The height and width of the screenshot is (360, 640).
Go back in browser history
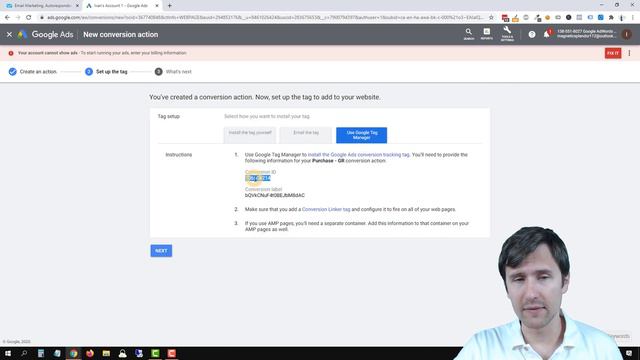pyautogui.click(x=7, y=18)
